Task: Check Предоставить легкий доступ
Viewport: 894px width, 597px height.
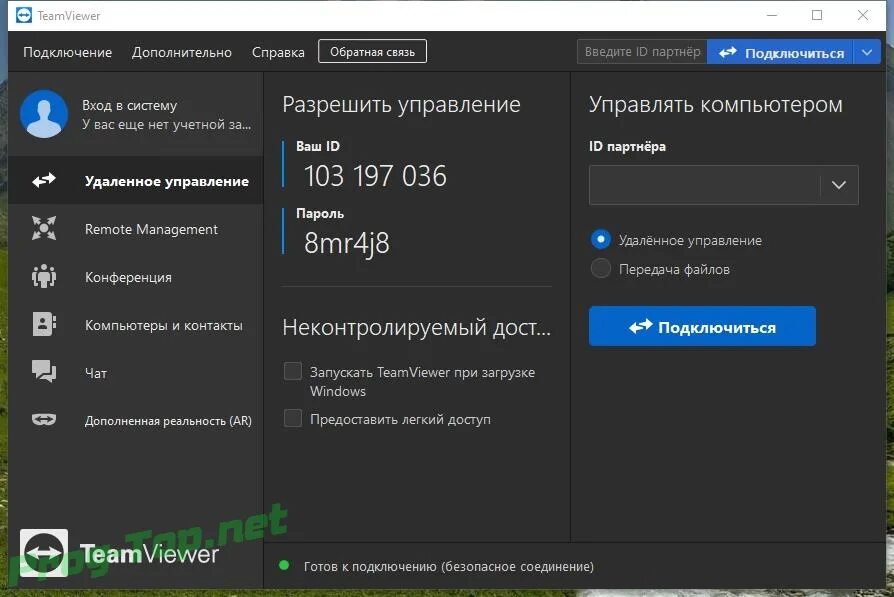Action: point(293,419)
